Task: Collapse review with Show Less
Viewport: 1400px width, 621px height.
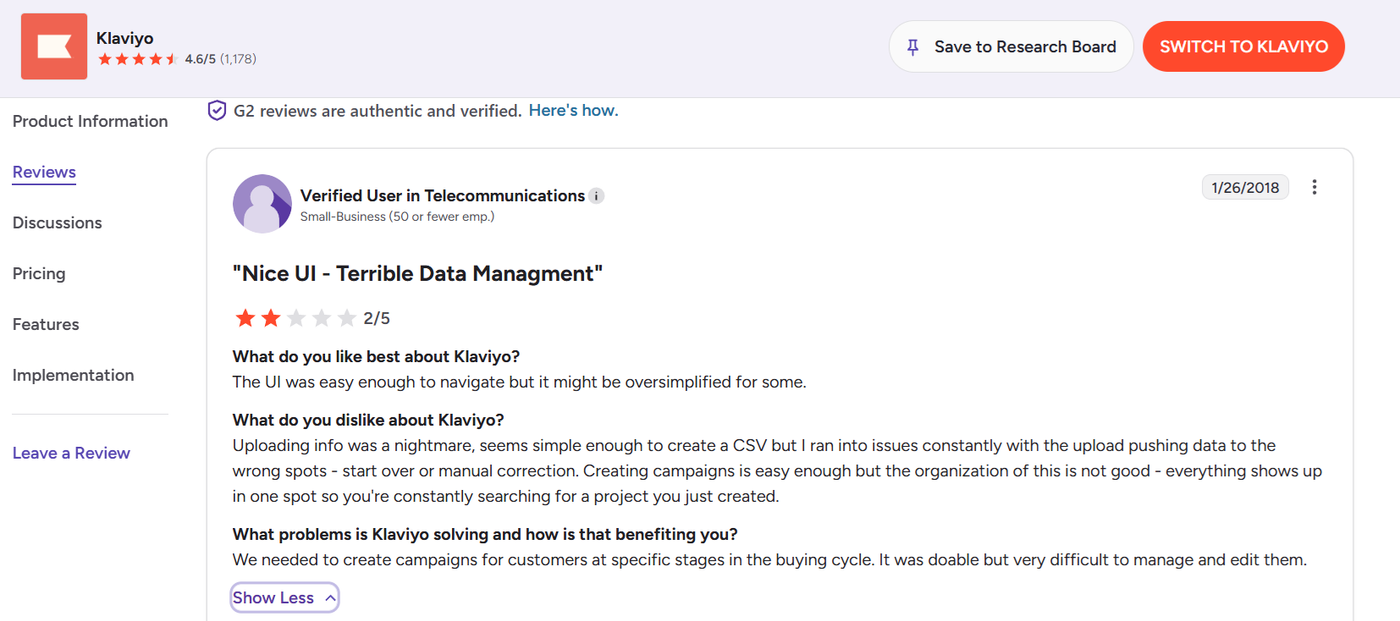Action: point(284,598)
